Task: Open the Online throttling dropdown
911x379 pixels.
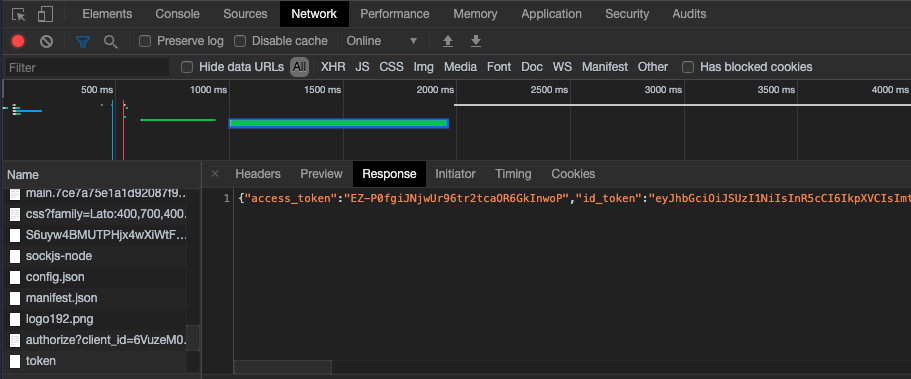Action: pyautogui.click(x=382, y=41)
